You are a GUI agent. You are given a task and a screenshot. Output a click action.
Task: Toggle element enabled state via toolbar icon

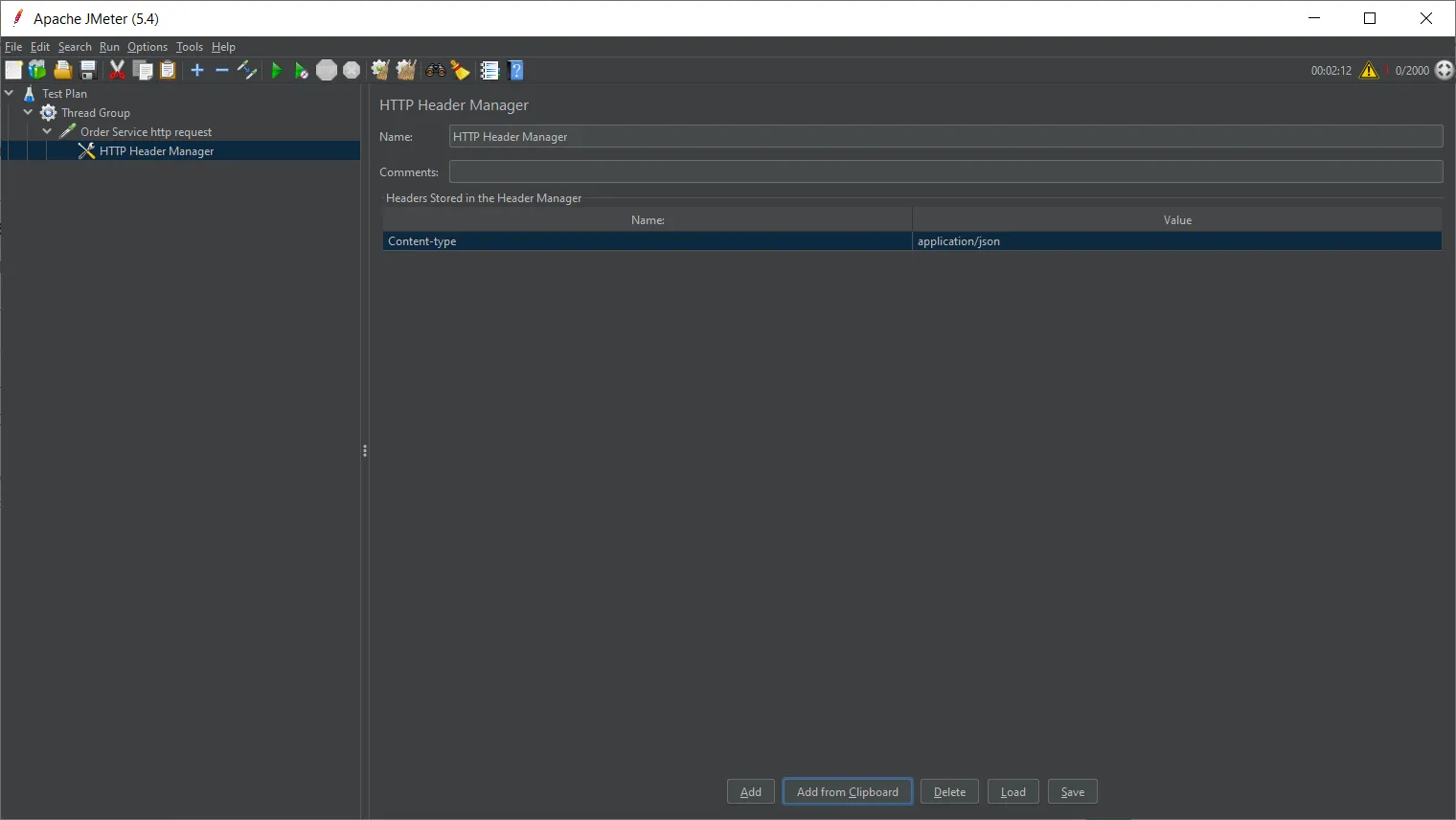(x=247, y=70)
